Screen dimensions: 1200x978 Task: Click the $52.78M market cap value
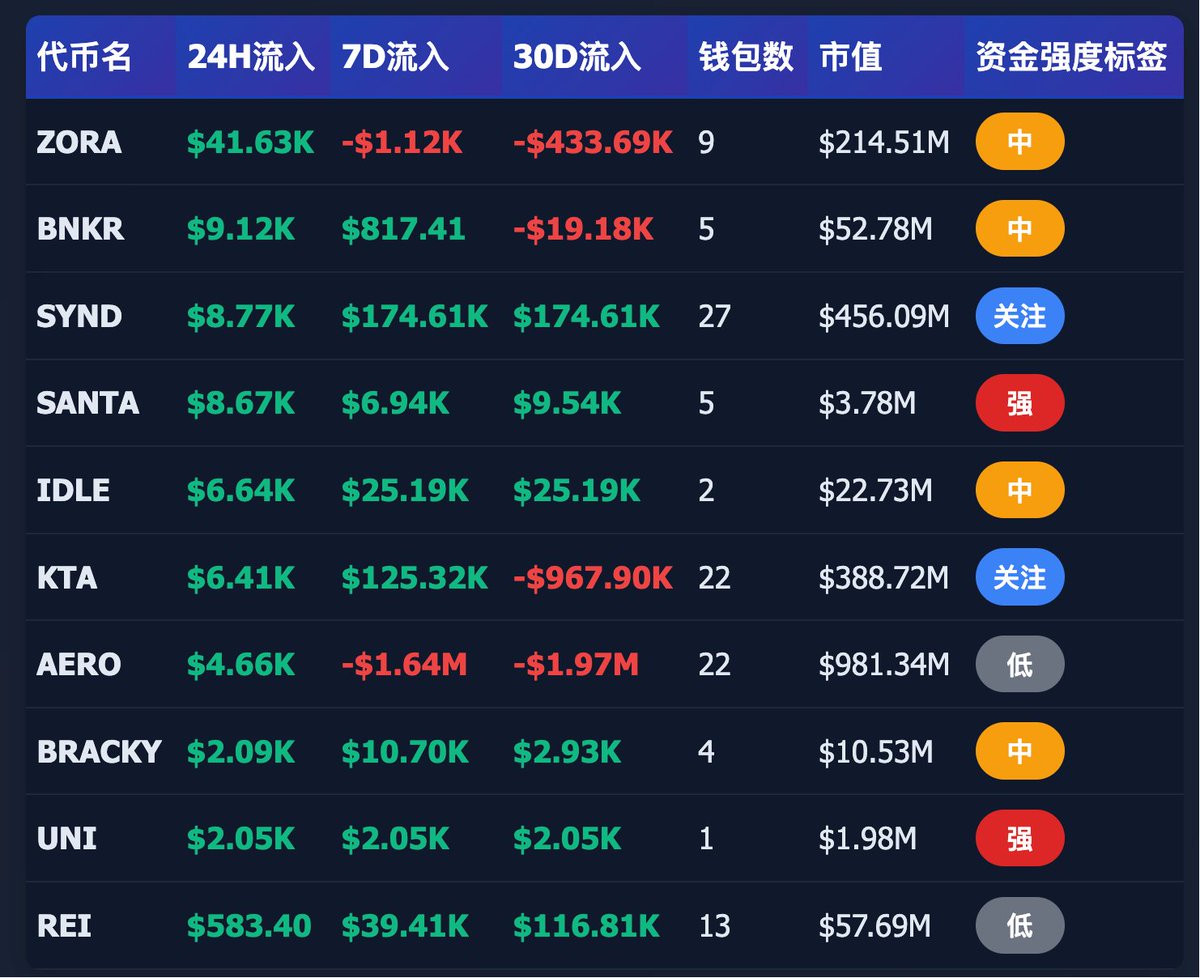[876, 229]
